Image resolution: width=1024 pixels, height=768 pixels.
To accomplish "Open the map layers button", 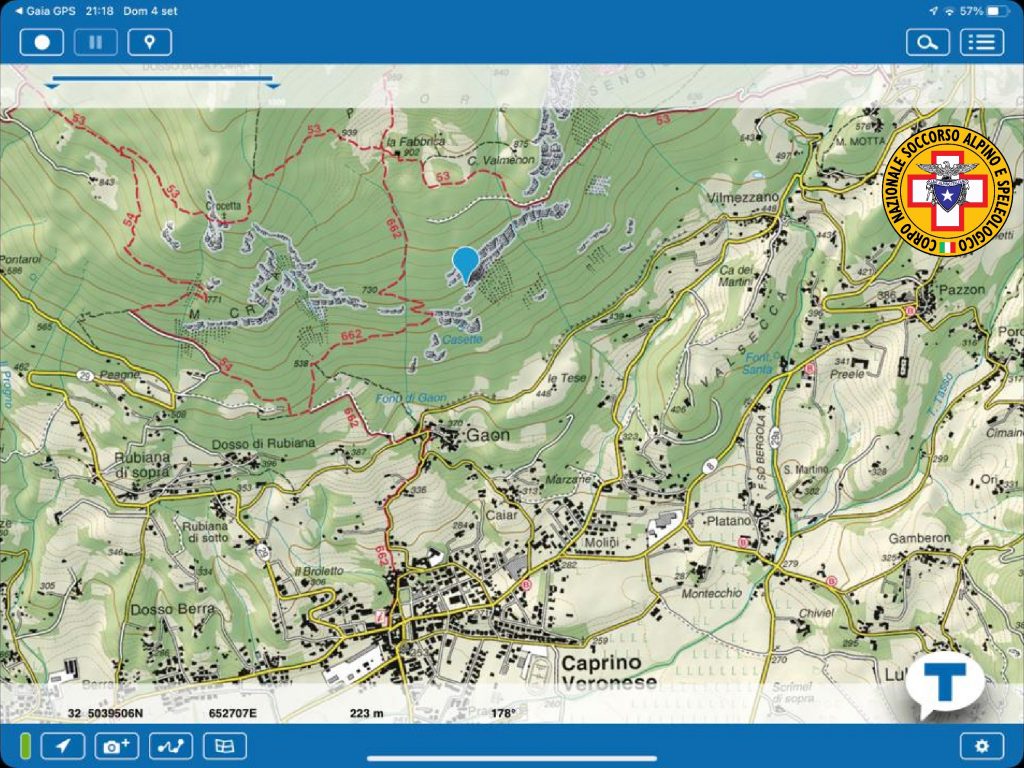I will (225, 745).
